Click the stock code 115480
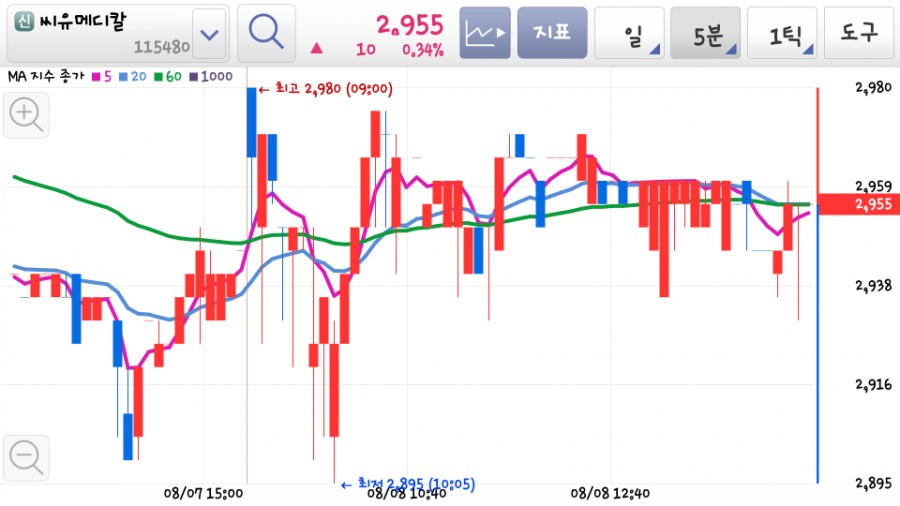 tap(161, 47)
